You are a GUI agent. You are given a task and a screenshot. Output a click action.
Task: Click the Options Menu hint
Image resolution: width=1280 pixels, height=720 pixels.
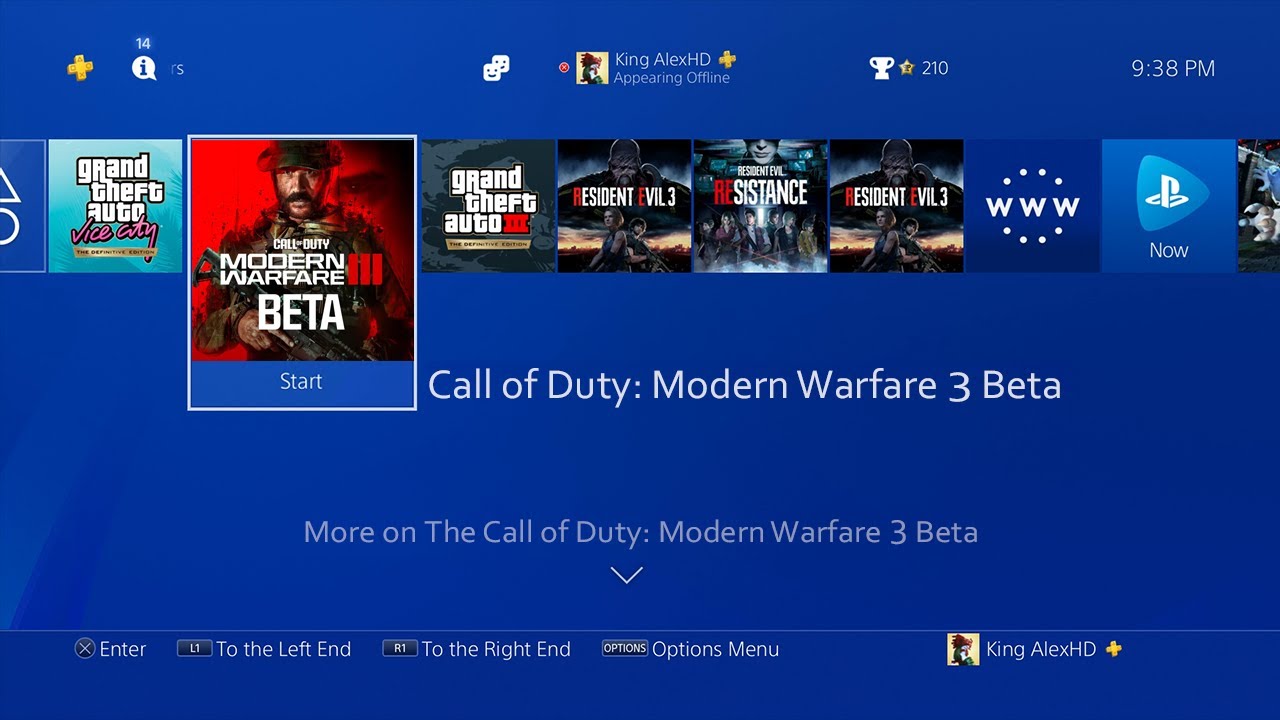[x=690, y=649]
